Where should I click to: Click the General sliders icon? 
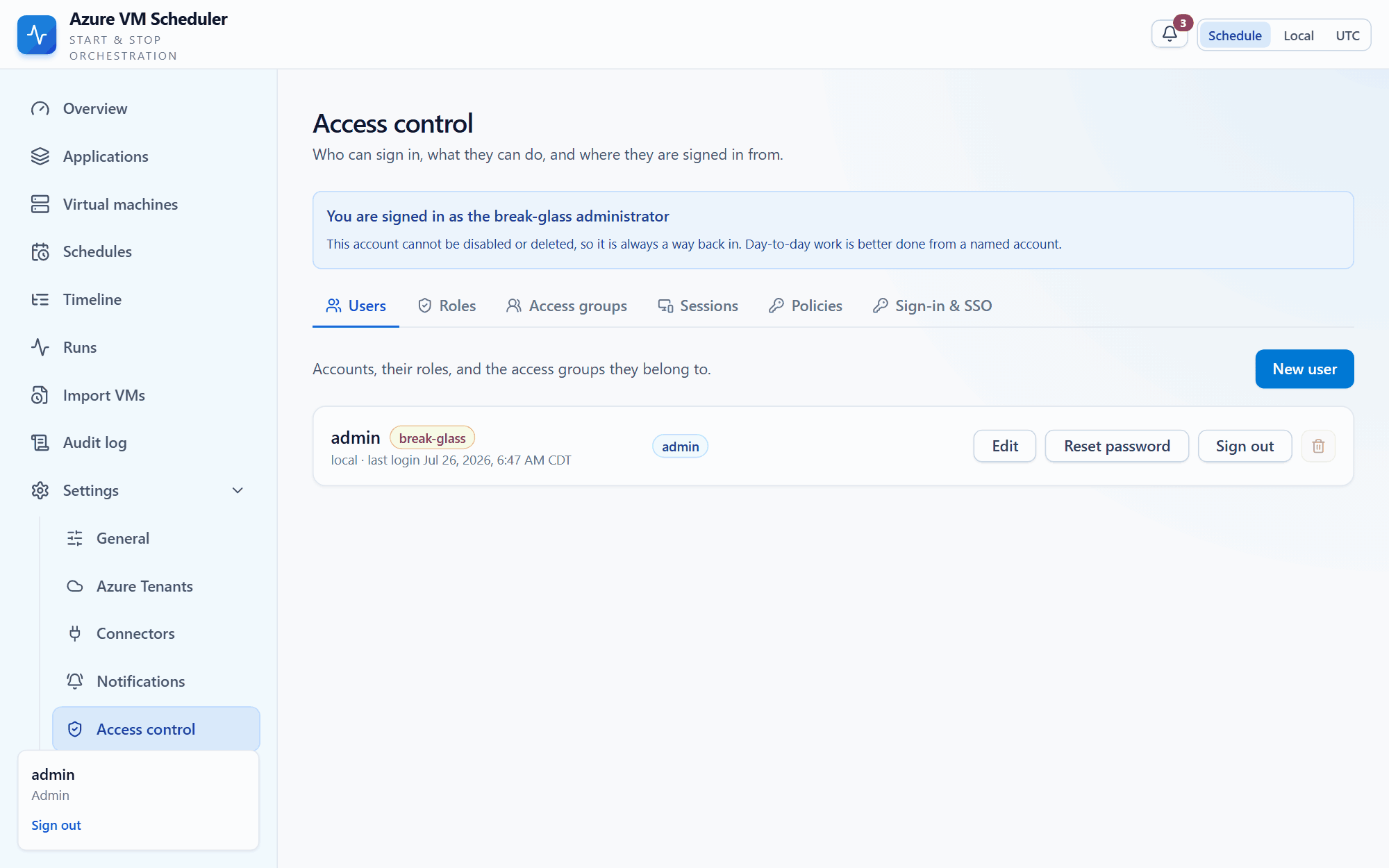(x=75, y=538)
